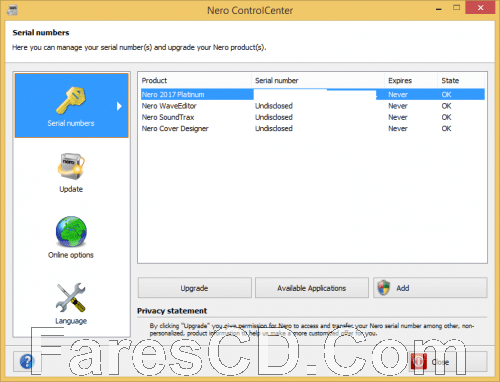This screenshot has width=500, height=382.
Task: Select the Nero Cover Designer row
Action: (x=313, y=128)
